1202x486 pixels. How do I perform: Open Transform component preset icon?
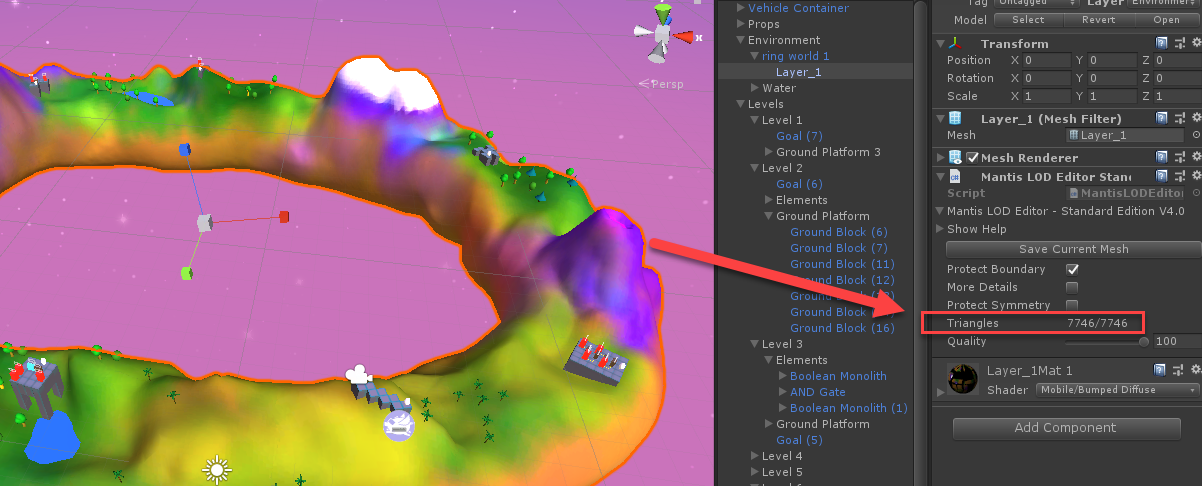(1179, 43)
